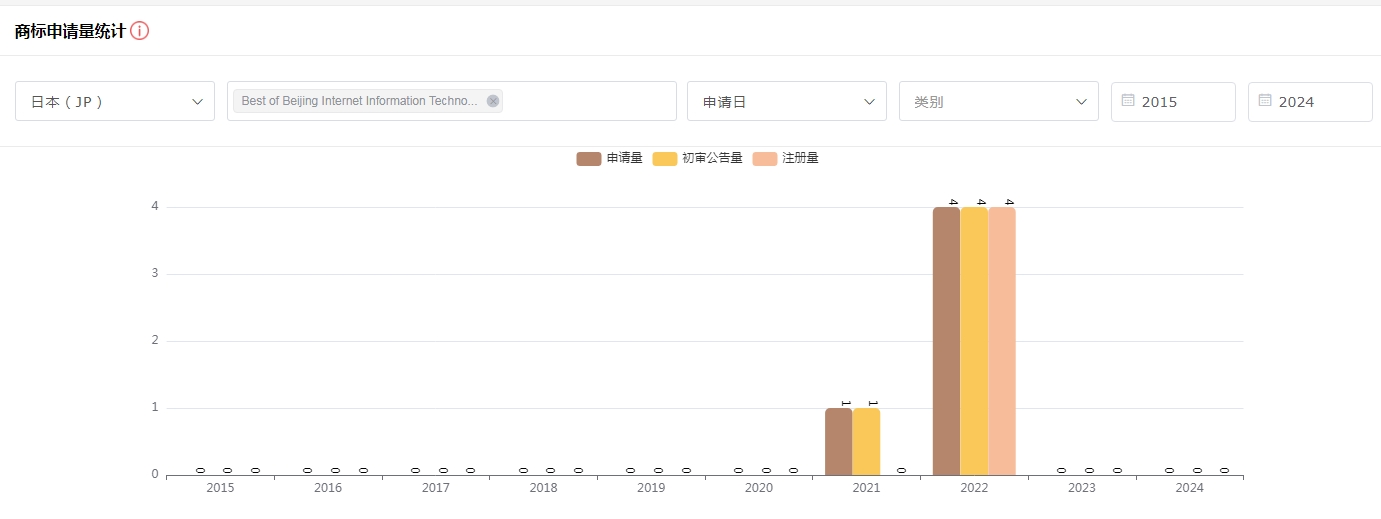Click calendar icon in 2024 field
1381x519 pixels.
1265,101
